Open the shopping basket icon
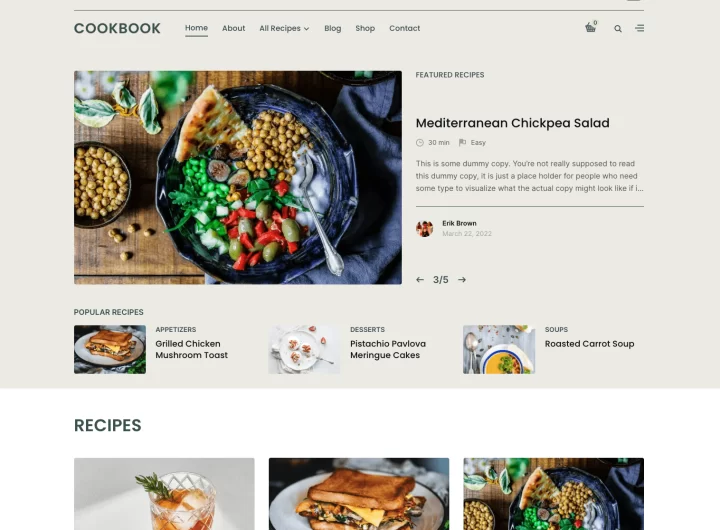Image resolution: width=720 pixels, height=530 pixels. point(591,28)
